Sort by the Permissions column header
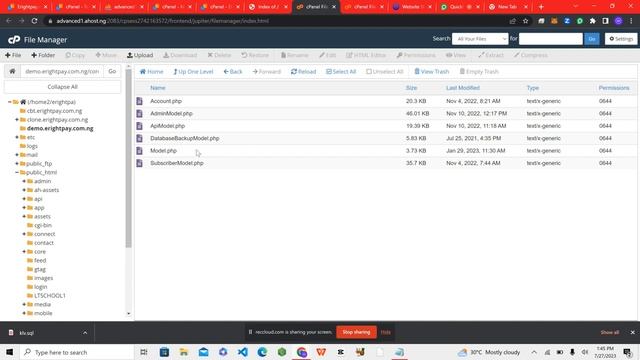This screenshot has width=640, height=360. click(x=614, y=88)
